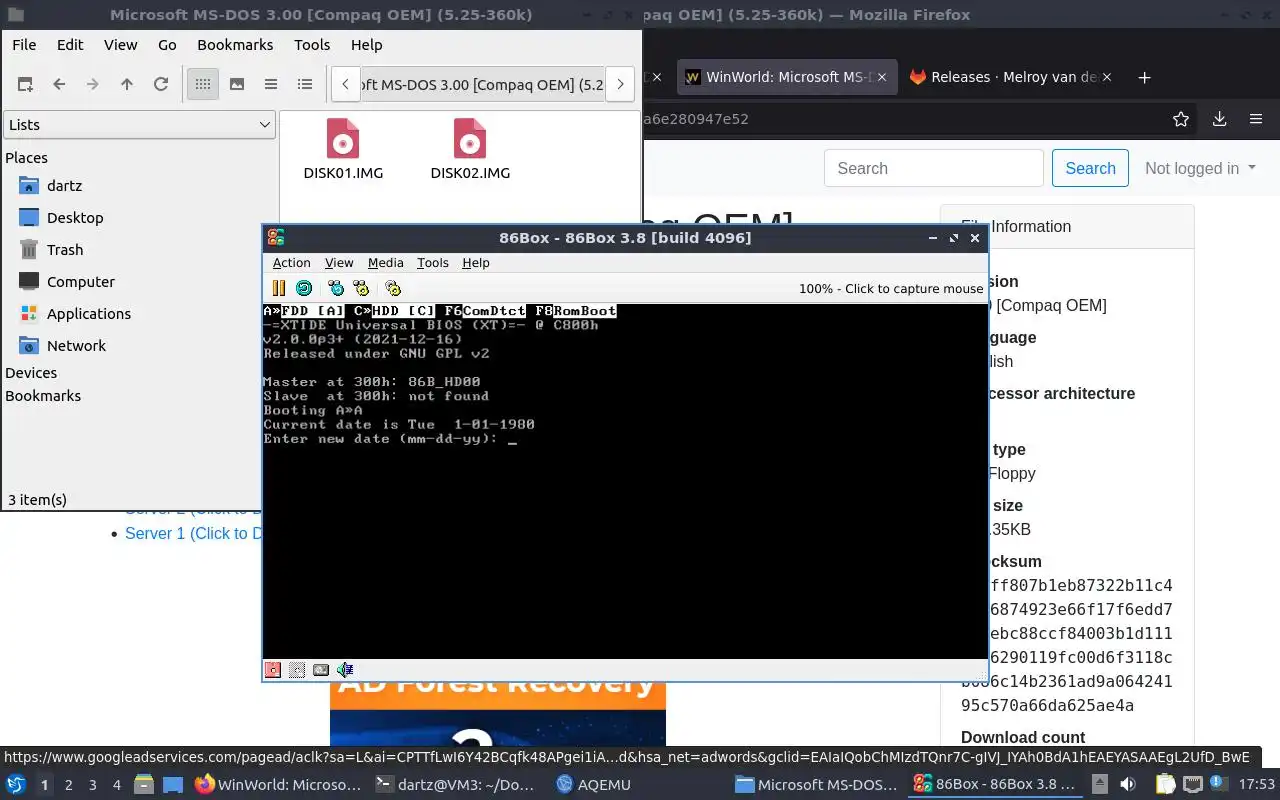Open File menu in file manager
This screenshot has height=800, width=1280.
click(x=24, y=45)
